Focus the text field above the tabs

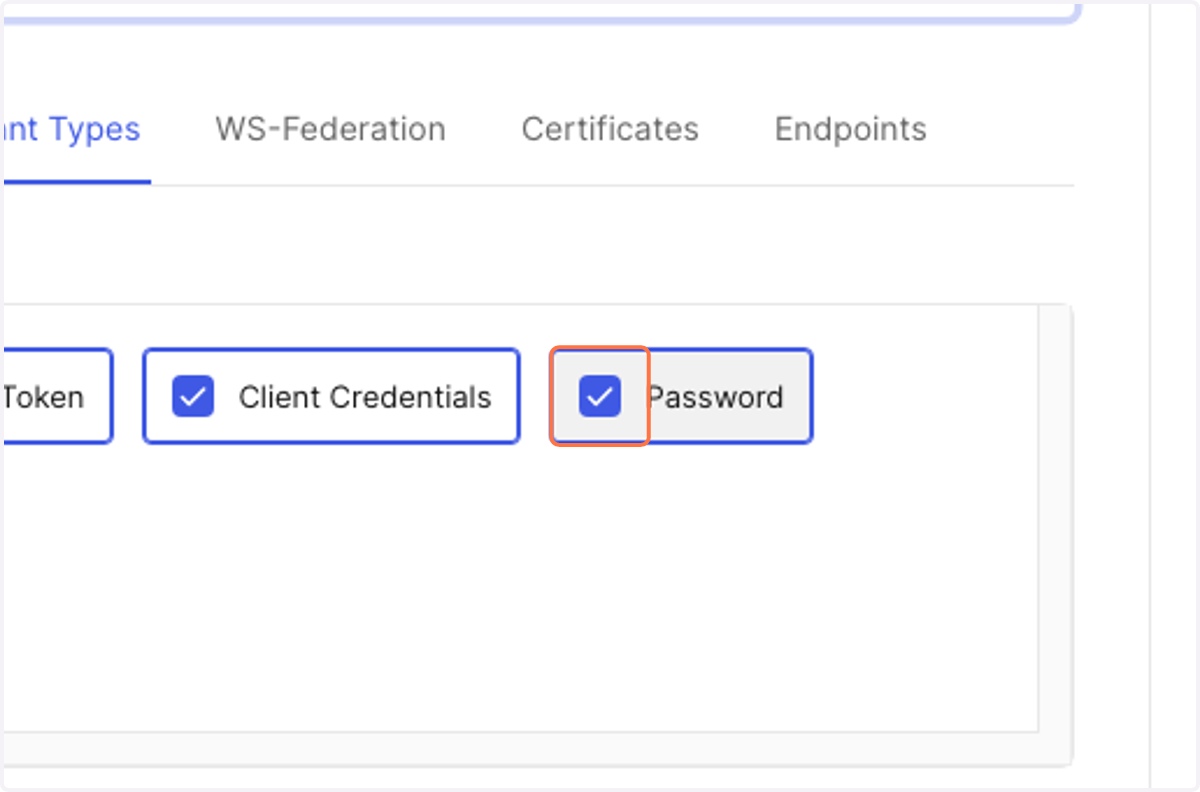(x=540, y=10)
